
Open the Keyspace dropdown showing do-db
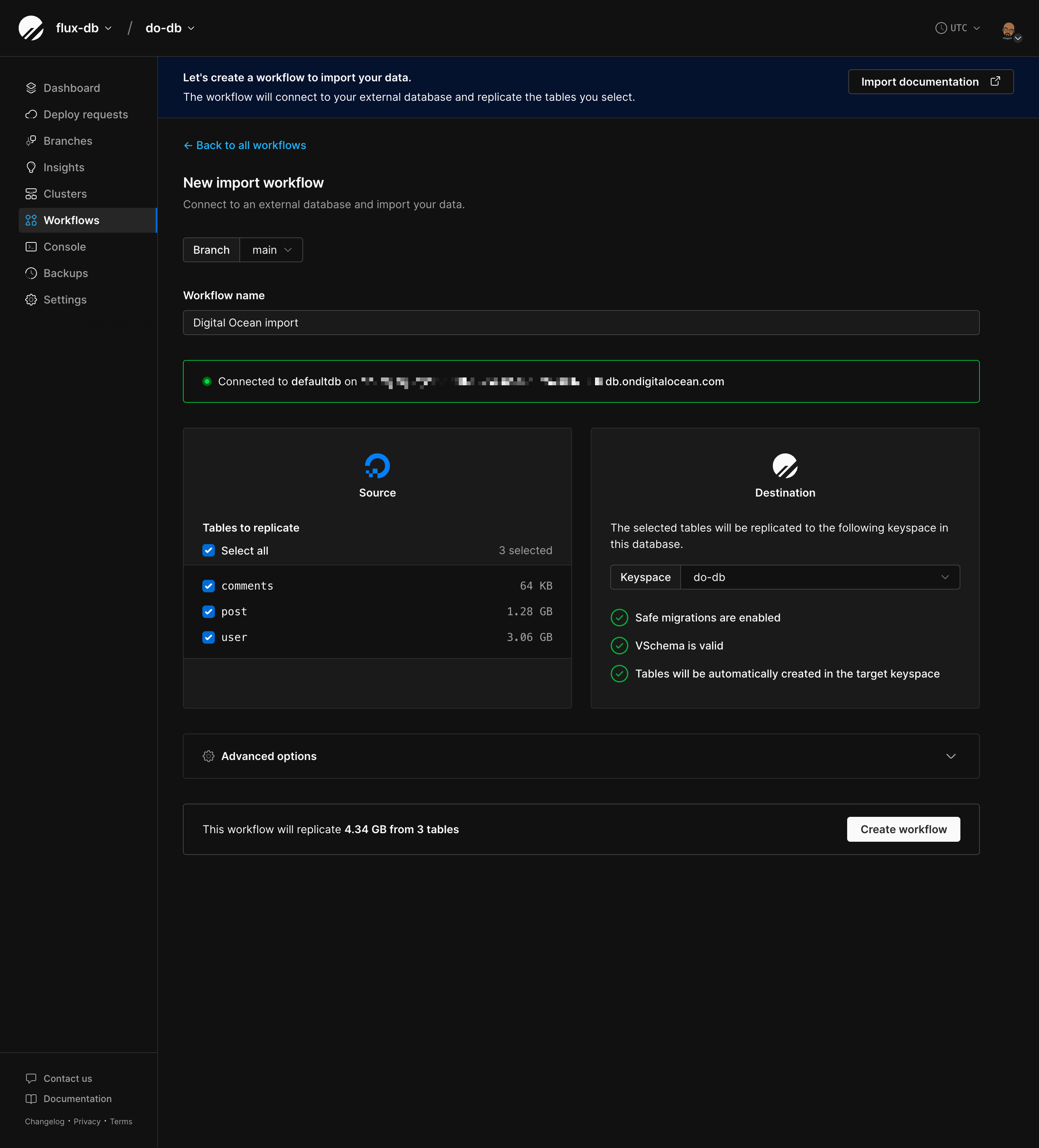click(820, 577)
